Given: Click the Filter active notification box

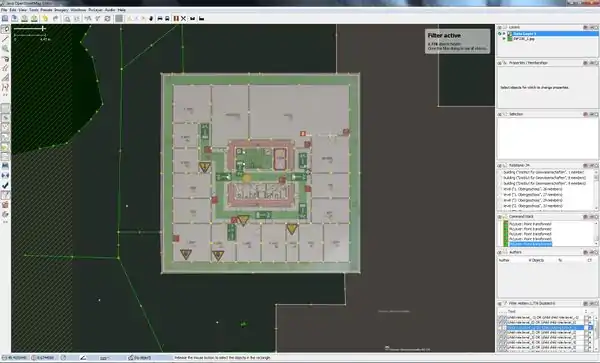Looking at the screenshot, I should click(x=458, y=41).
